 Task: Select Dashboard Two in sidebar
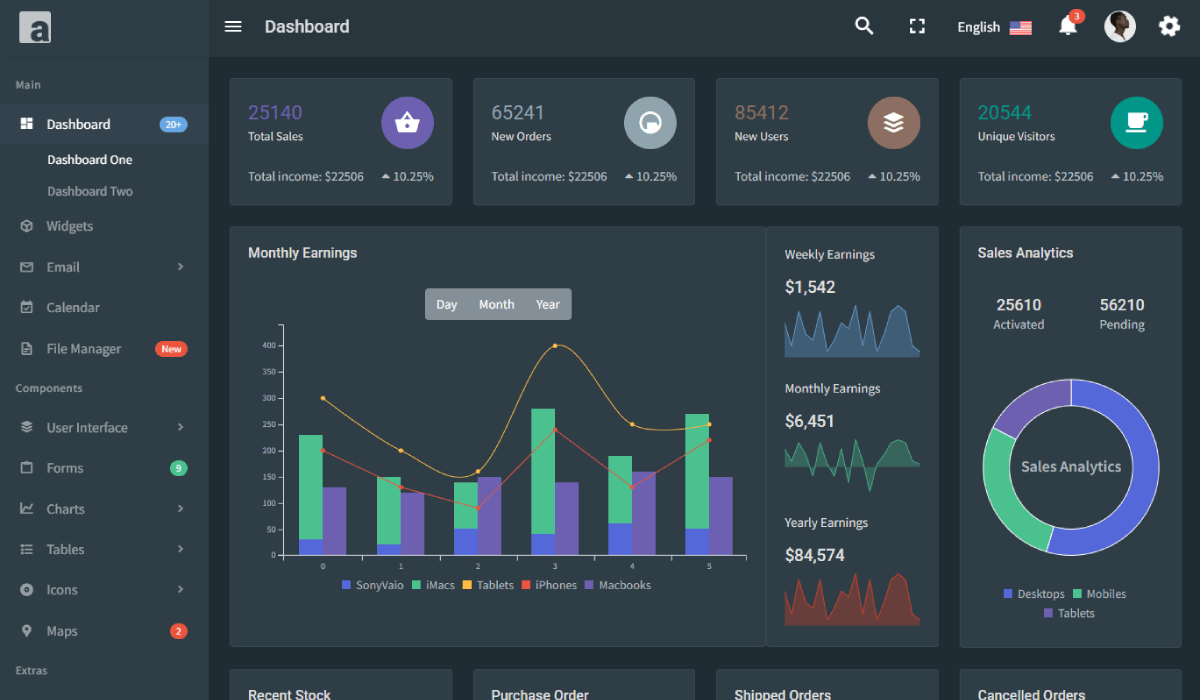pyautogui.click(x=90, y=191)
